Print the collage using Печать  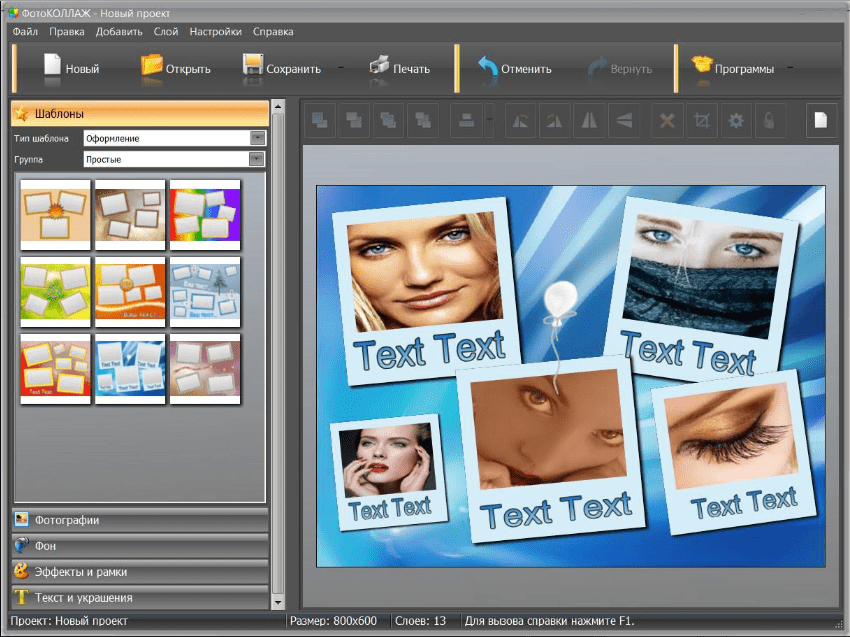[399, 69]
